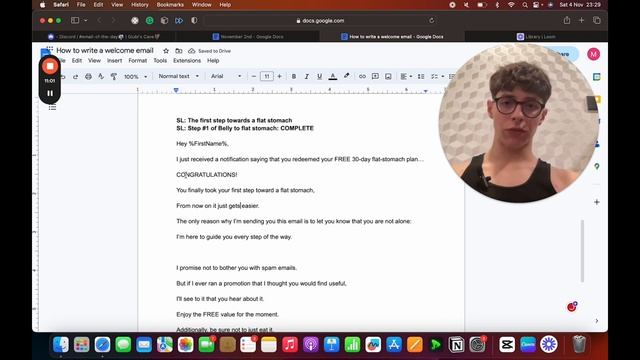Rename document title How to write a welcome email
Image resolution: width=640 pixels, height=360 pixels.
pos(105,51)
